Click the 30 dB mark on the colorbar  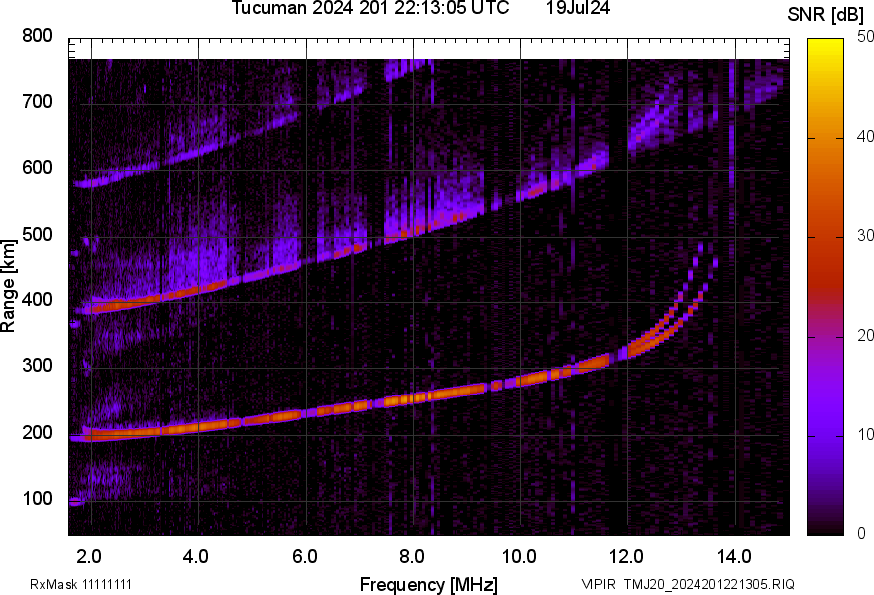(x=864, y=236)
